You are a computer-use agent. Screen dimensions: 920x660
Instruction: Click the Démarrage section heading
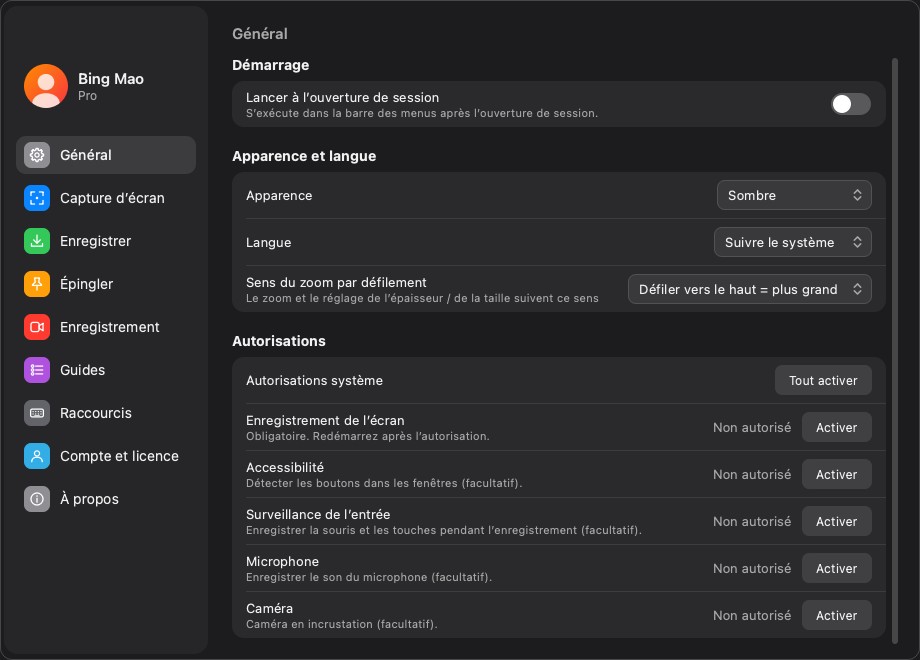(x=270, y=65)
